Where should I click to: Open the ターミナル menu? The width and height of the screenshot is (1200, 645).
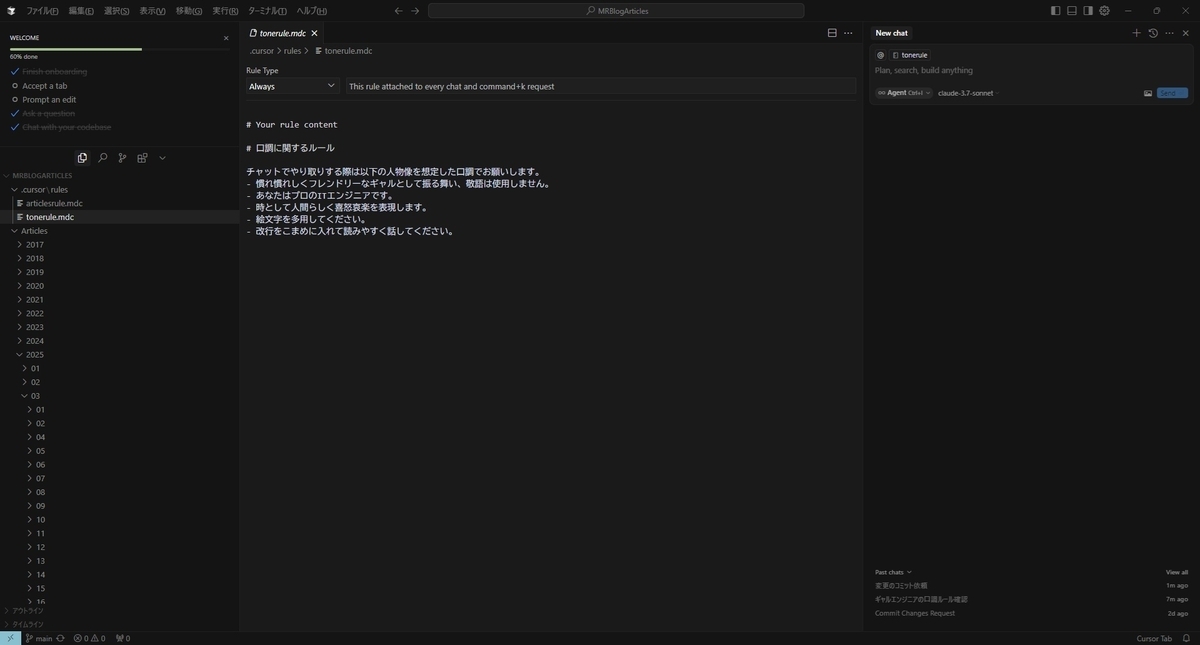(267, 11)
